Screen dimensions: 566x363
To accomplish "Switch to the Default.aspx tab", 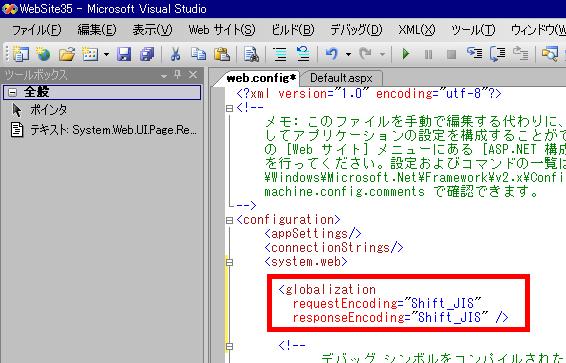I will pyautogui.click(x=341, y=78).
